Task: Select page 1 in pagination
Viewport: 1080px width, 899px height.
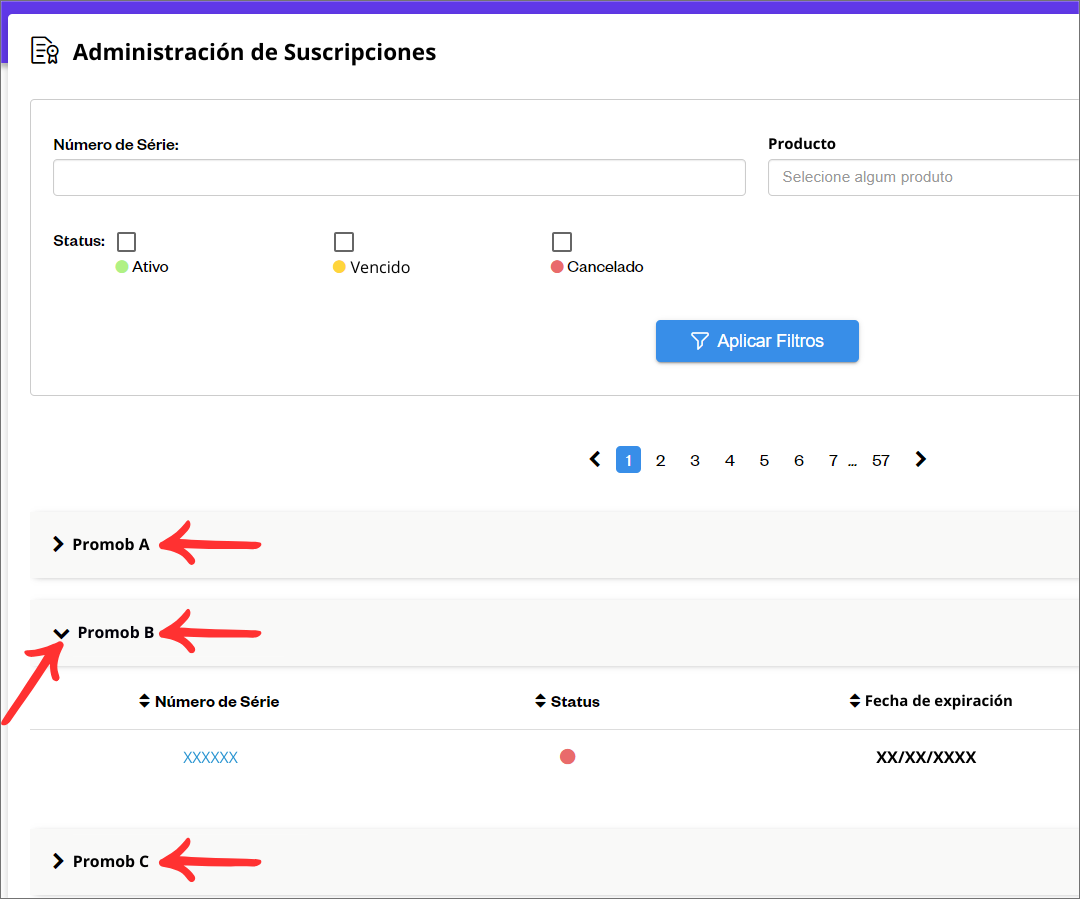Action: 628,460
